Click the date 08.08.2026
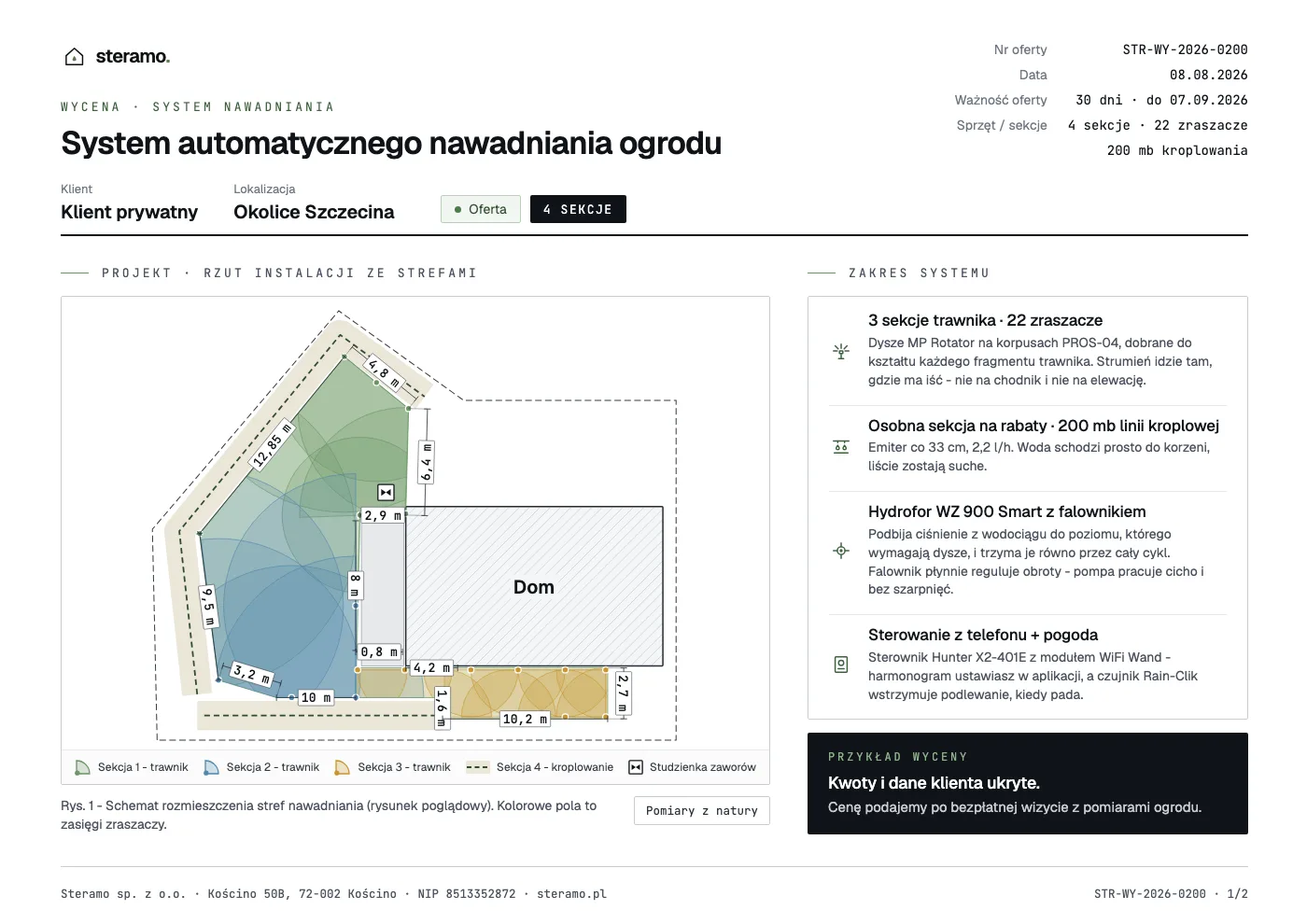1307x924 pixels. tap(1208, 75)
